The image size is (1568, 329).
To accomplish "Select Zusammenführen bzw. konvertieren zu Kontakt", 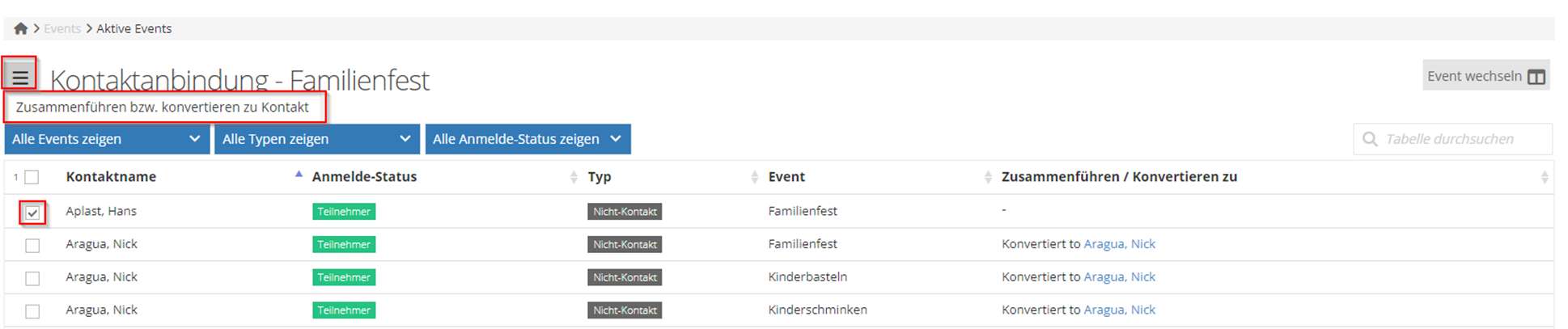I will (x=163, y=107).
